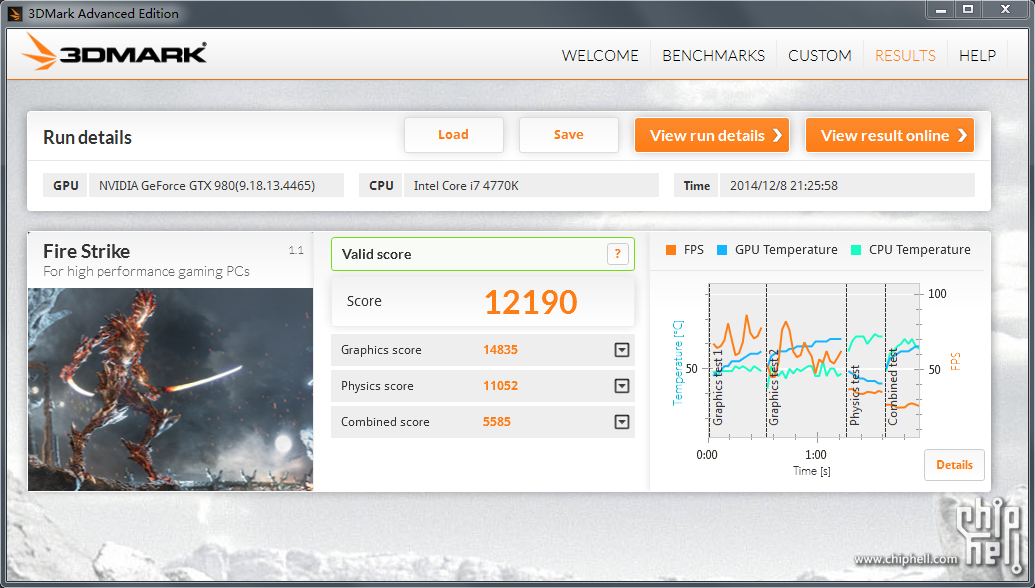Click the run time 2014/12/8 21:25:58
The height and width of the screenshot is (588, 1035).
784,185
